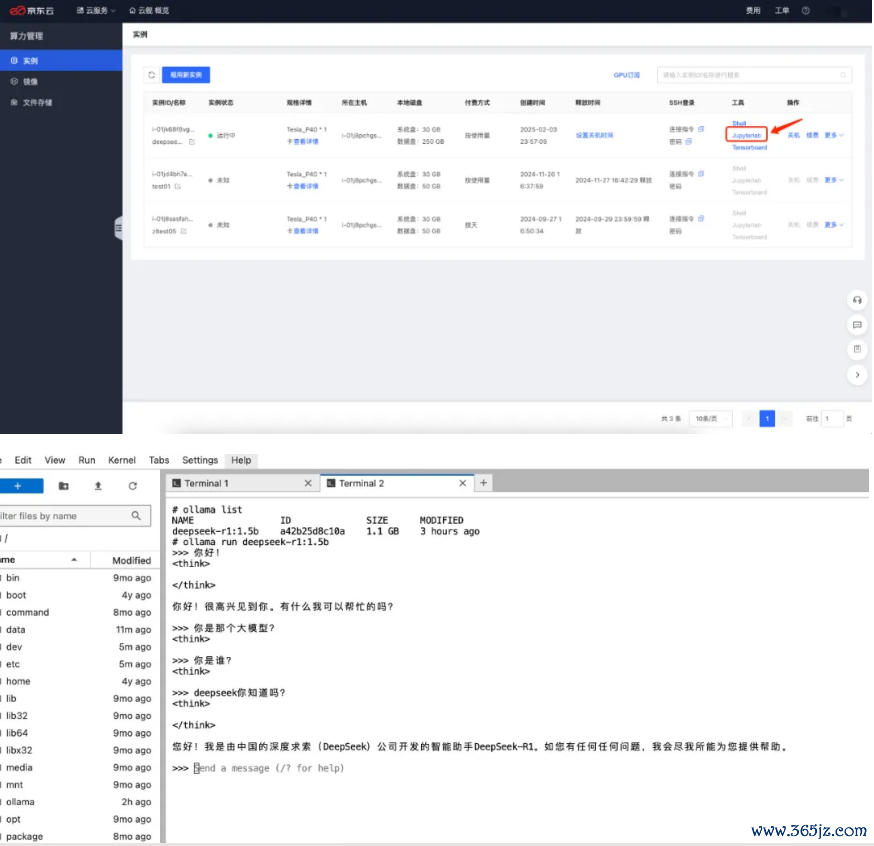Refresh the instance list
The height and width of the screenshot is (846, 874).
(x=151, y=75)
